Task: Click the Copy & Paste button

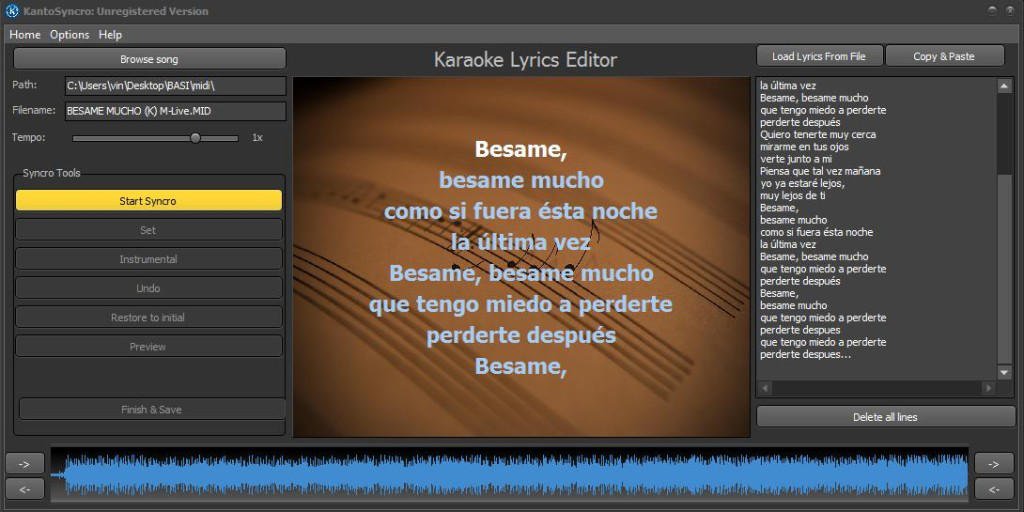Action: point(944,56)
